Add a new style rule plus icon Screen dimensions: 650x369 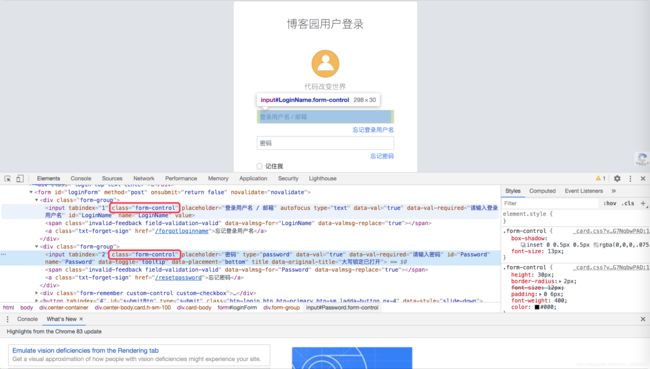point(643,203)
